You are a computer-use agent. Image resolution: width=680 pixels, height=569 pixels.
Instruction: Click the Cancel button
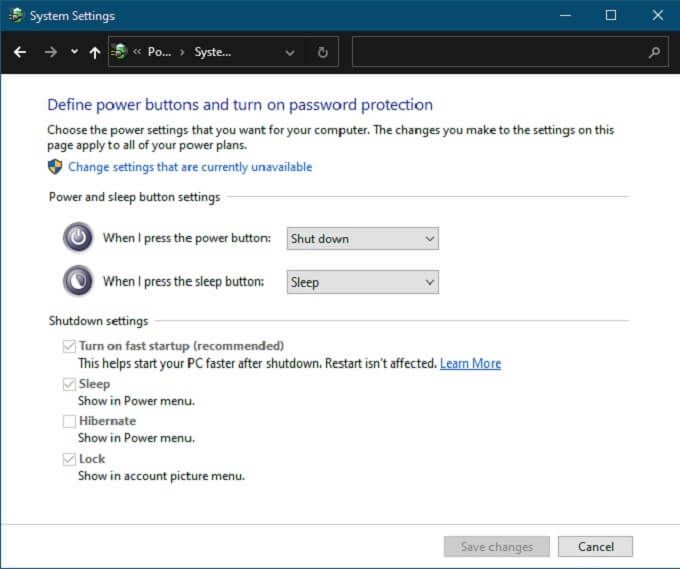click(x=595, y=547)
